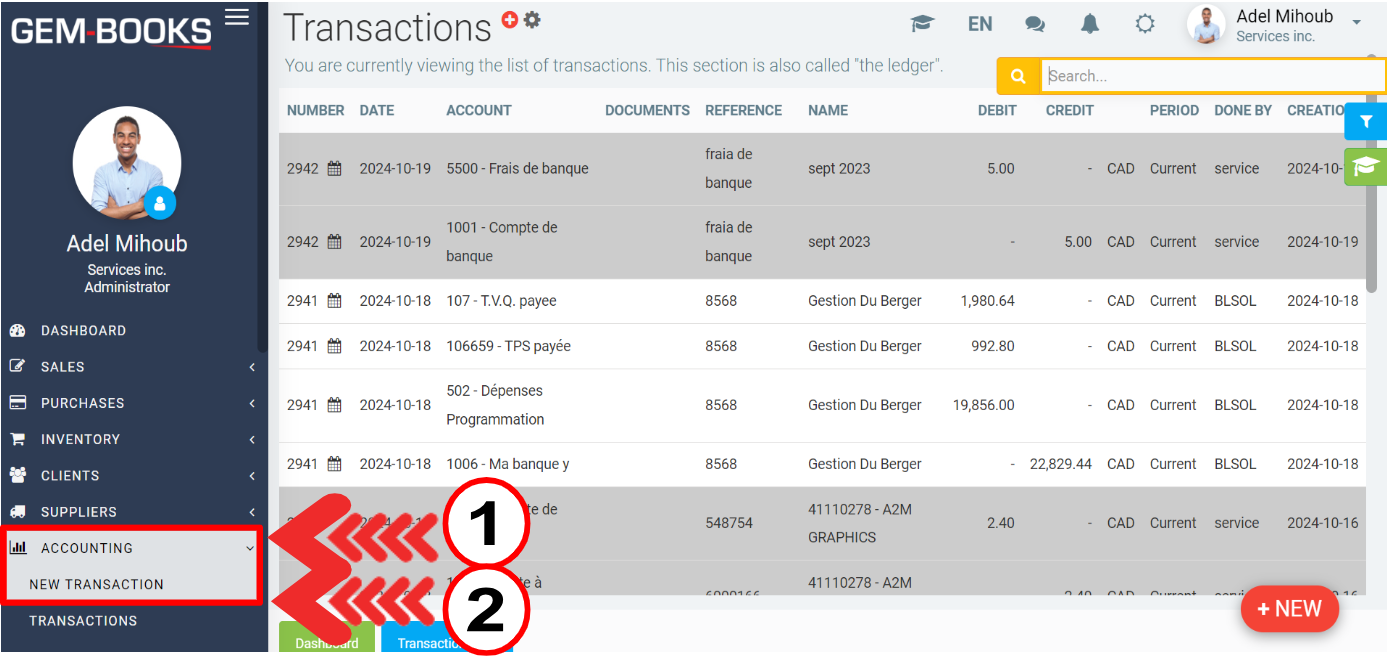Open the chat messages icon
Screen dimensions: 1388x658
[x=1035, y=24]
